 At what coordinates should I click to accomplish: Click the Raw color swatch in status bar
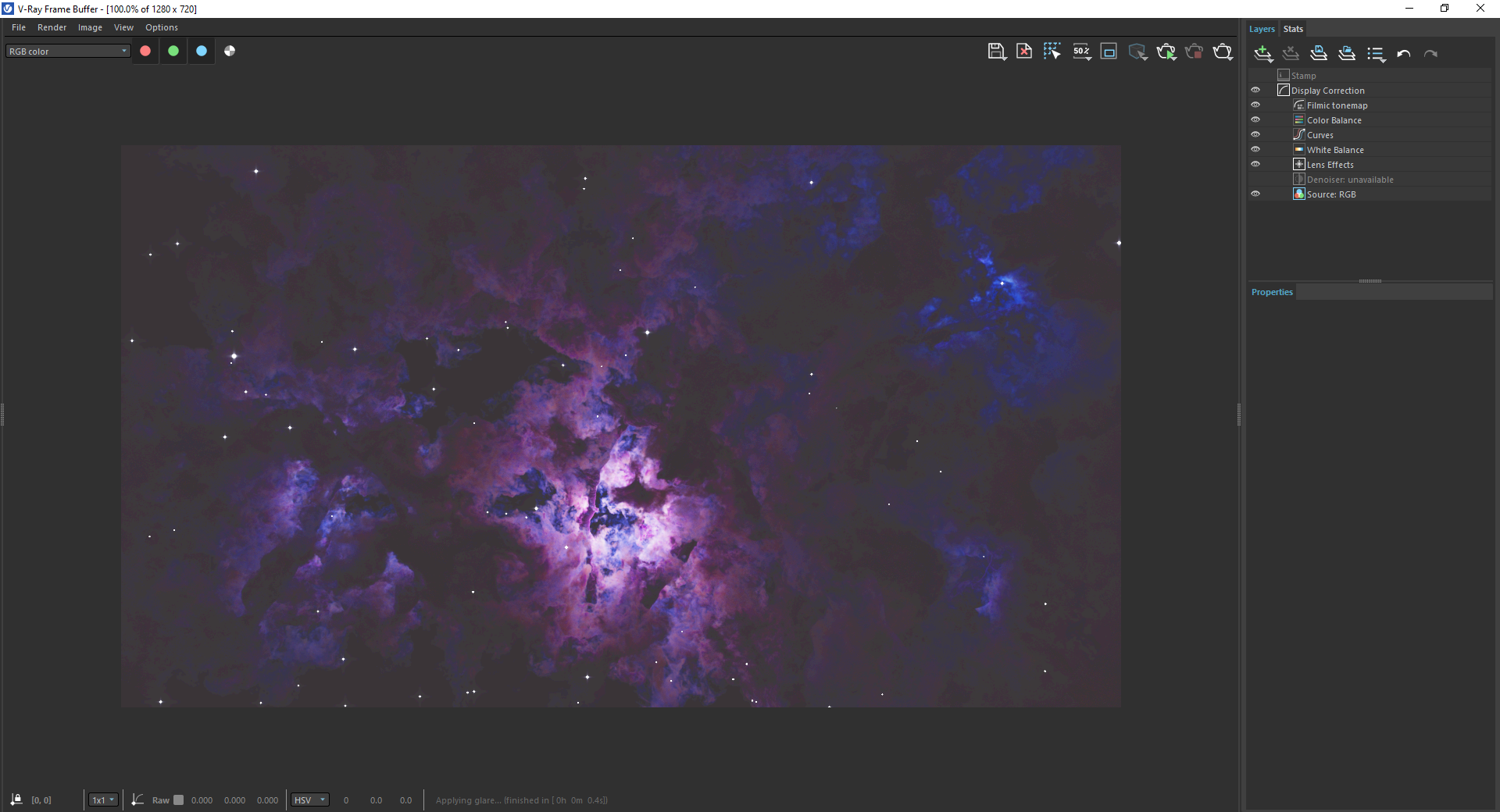coord(178,800)
